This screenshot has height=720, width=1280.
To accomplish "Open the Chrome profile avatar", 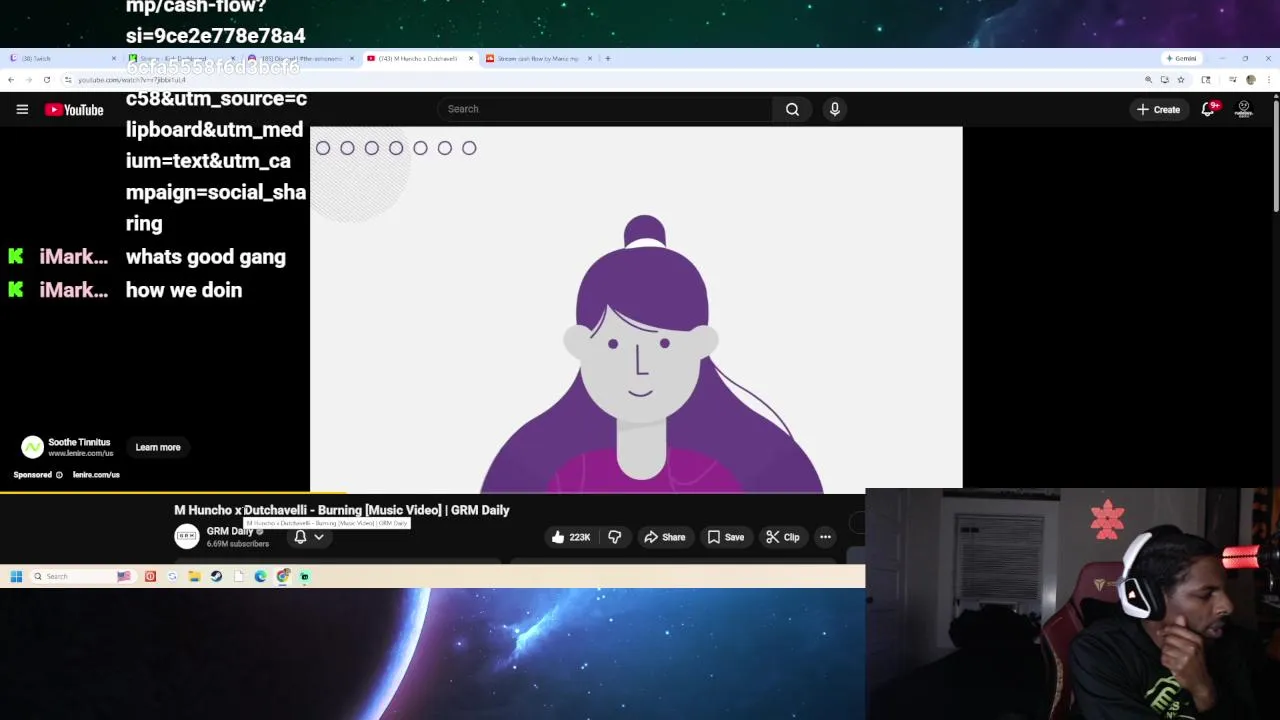I will [x=1251, y=80].
